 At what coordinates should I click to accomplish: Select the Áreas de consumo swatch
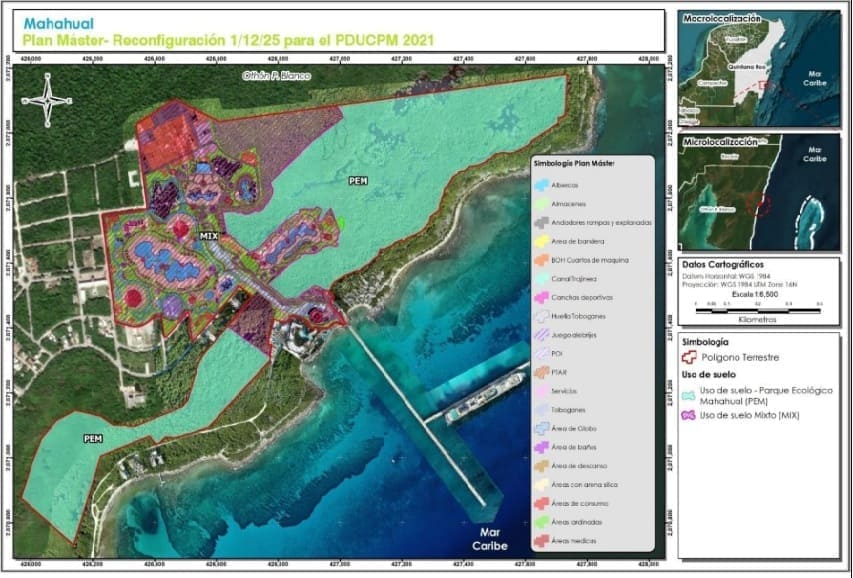click(543, 503)
